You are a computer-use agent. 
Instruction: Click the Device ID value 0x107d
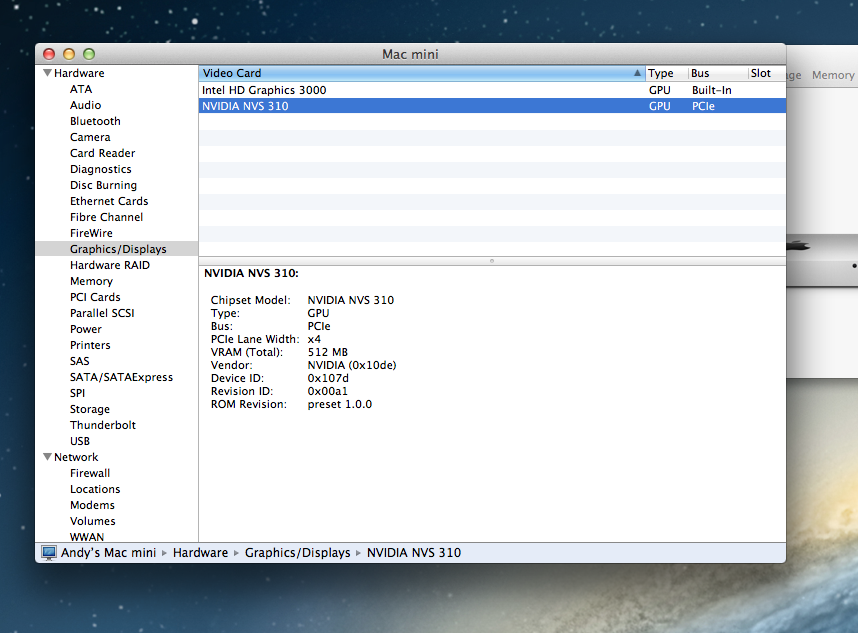(x=328, y=378)
